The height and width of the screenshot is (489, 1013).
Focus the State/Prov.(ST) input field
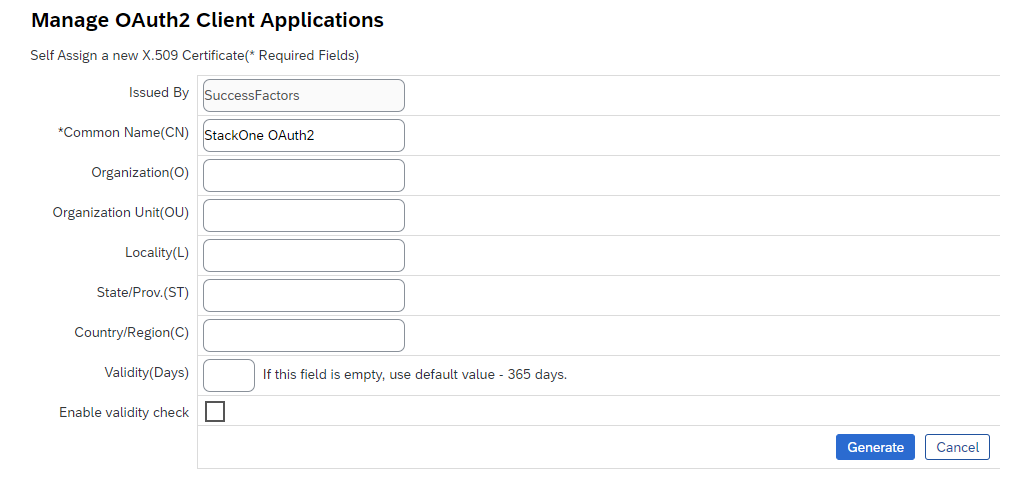pos(304,295)
